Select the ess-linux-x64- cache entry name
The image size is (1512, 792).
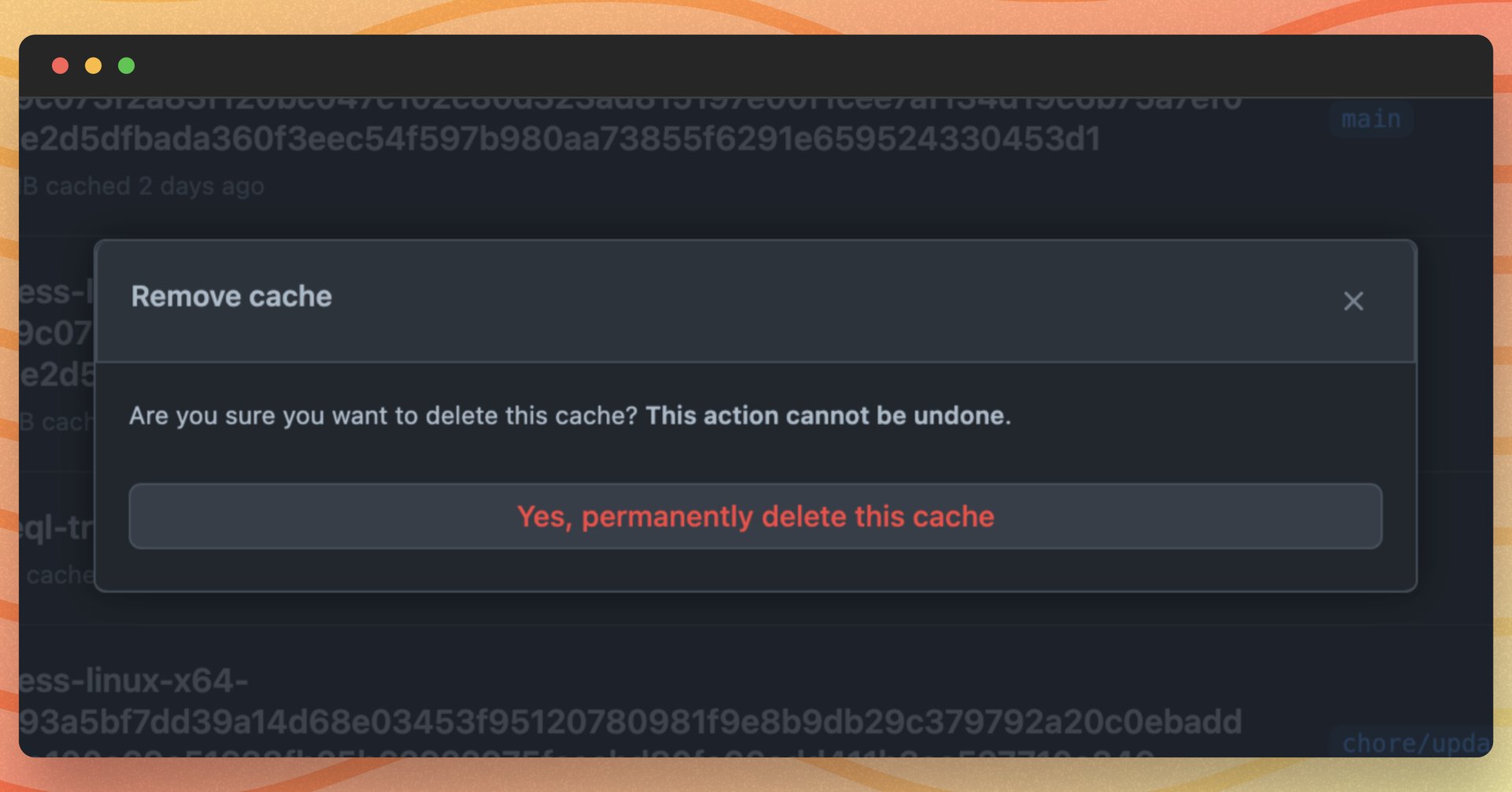[x=134, y=681]
